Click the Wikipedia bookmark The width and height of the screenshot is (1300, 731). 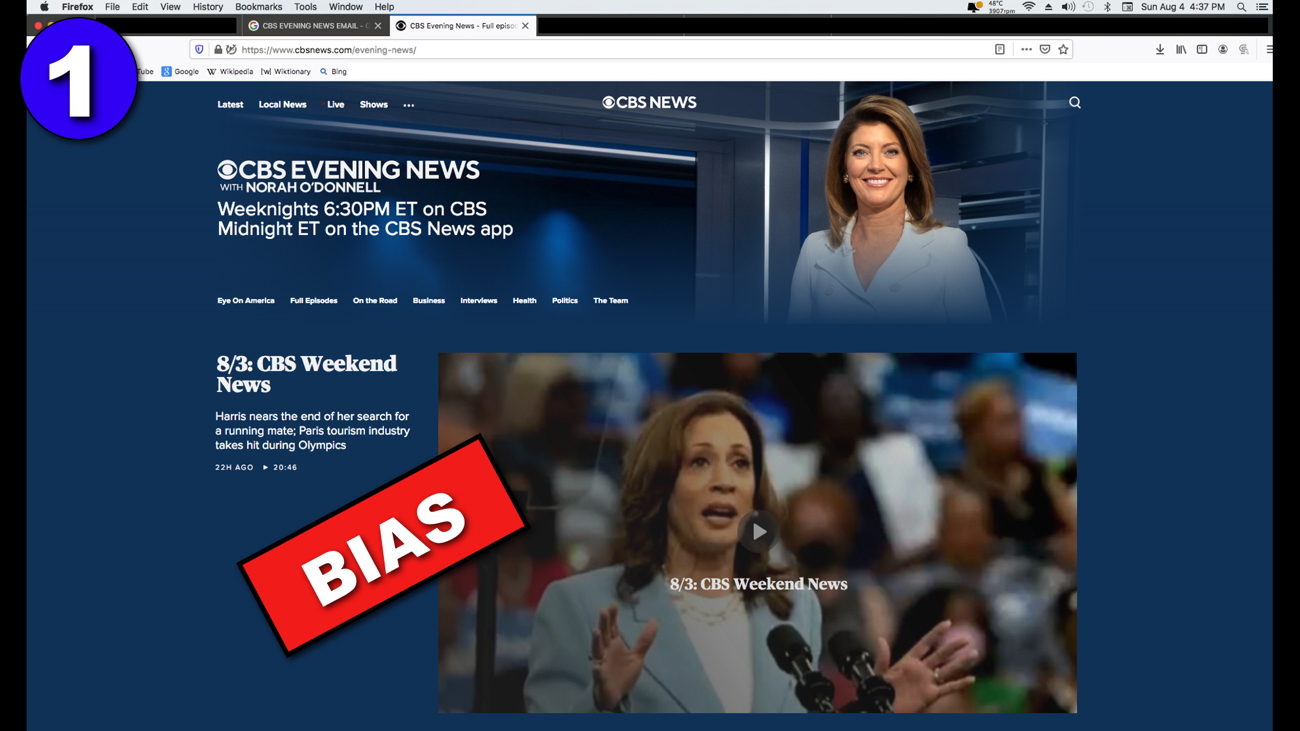(229, 72)
